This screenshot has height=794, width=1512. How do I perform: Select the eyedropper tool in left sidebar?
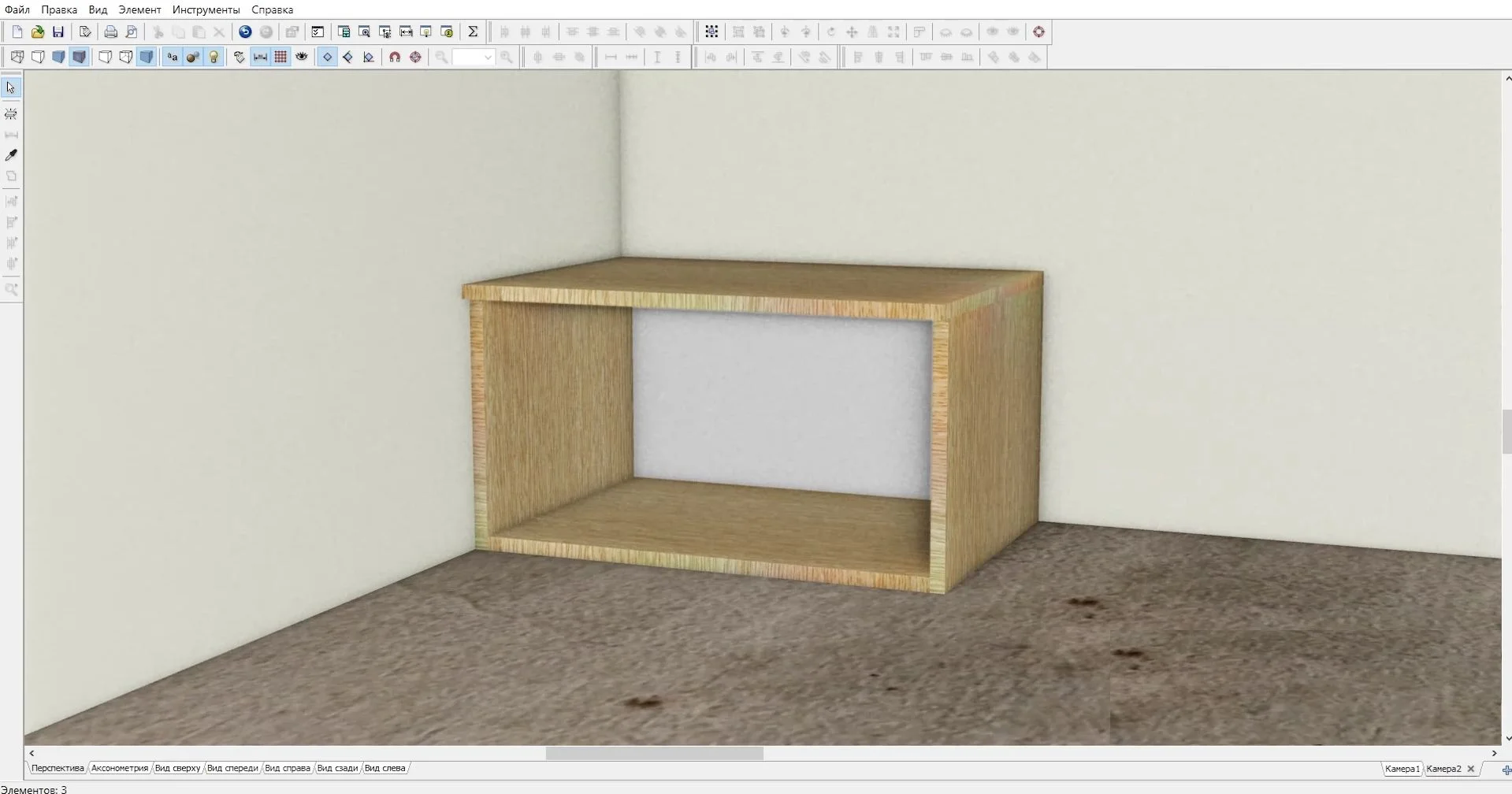pyautogui.click(x=11, y=155)
